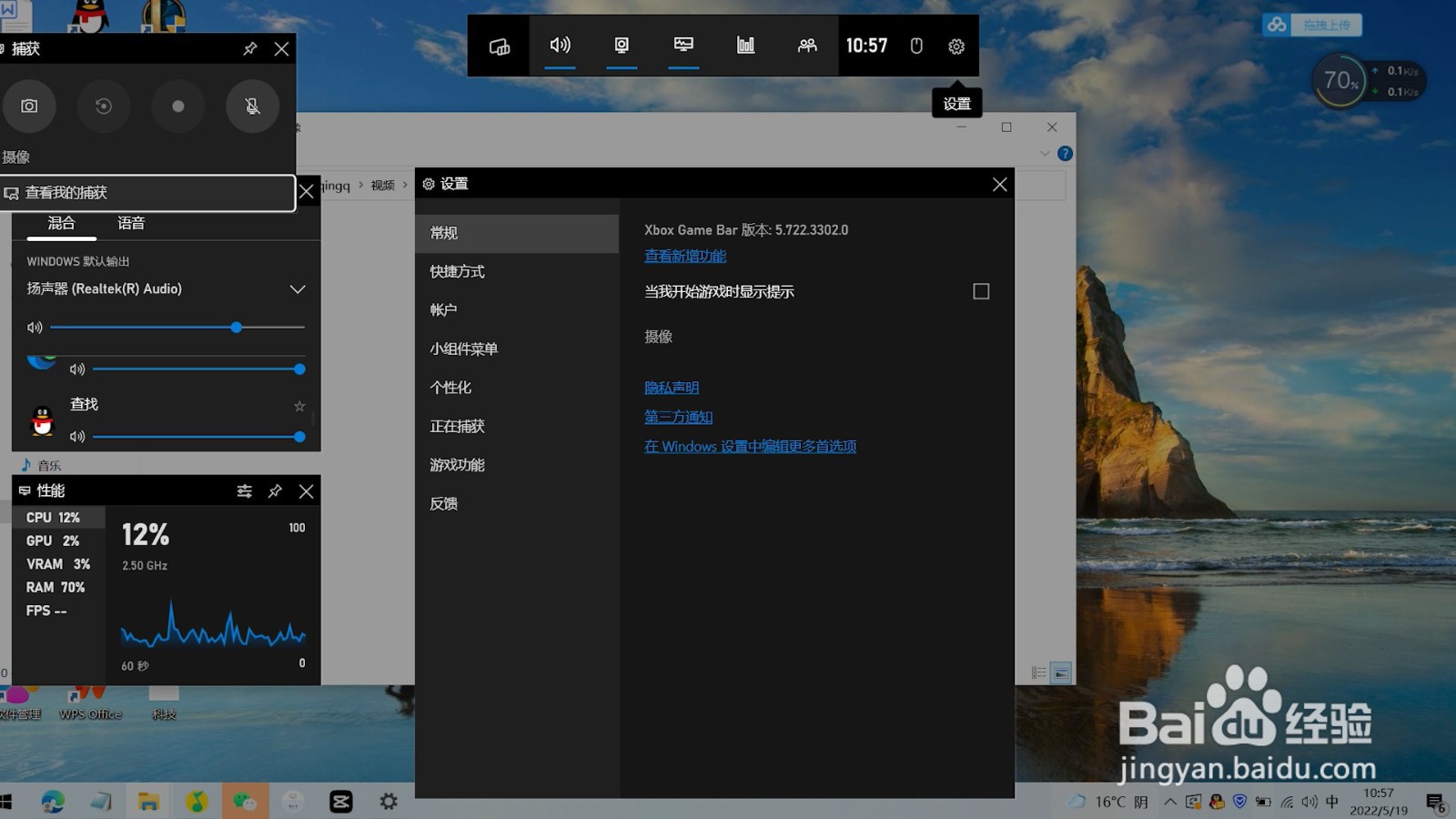Viewport: 1456px width, 819px height.
Task: Open Performance widget options
Action: pos(244,491)
